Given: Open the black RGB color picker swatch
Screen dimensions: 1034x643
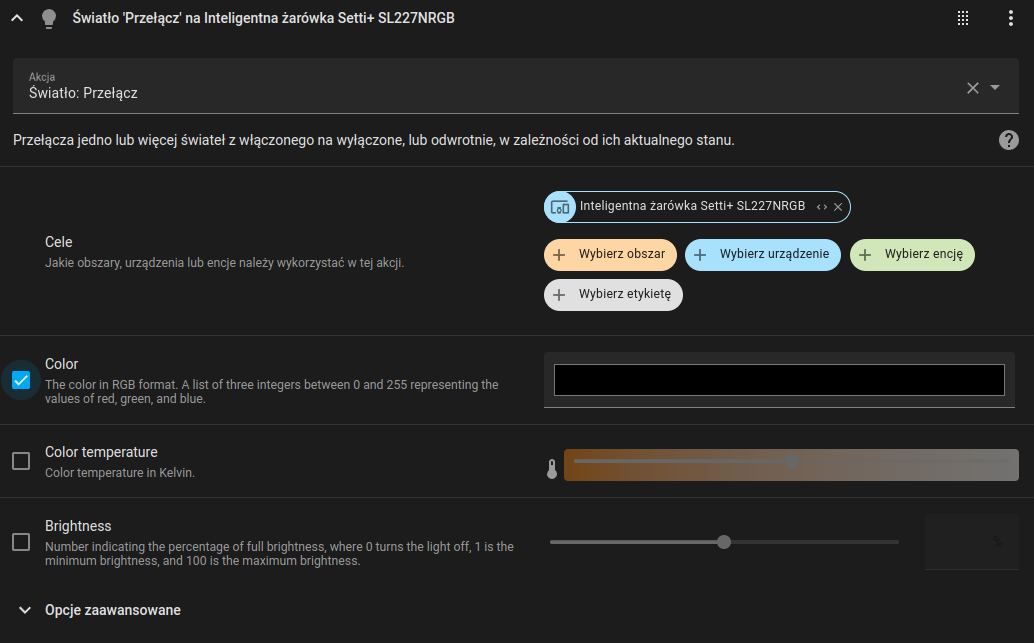Looking at the screenshot, I should coord(779,380).
